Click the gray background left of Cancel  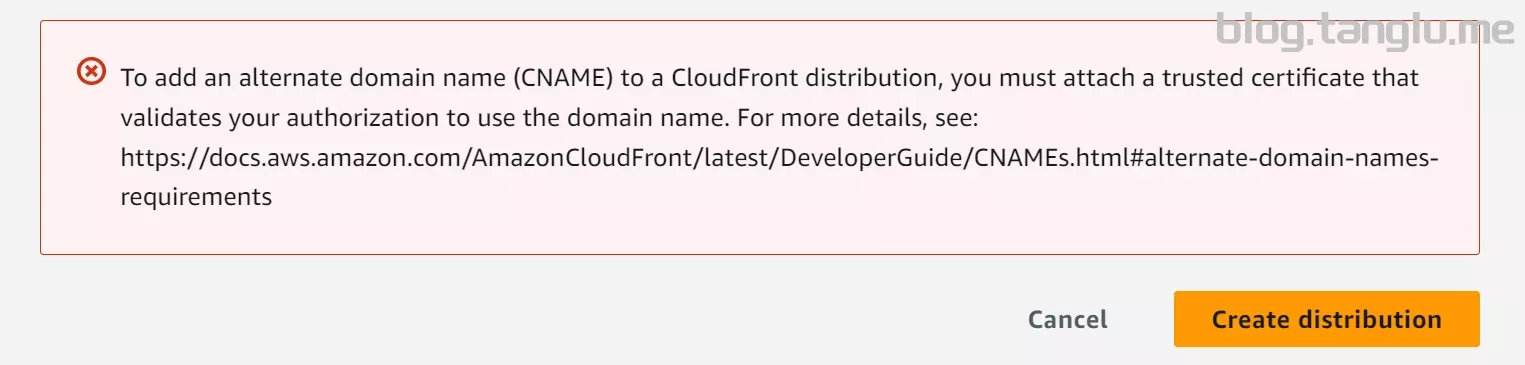pos(520,319)
